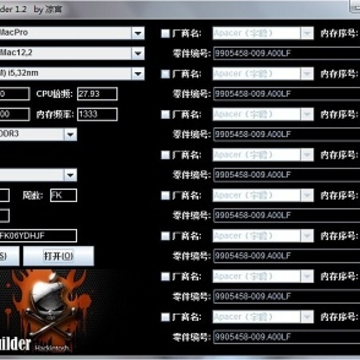
Task: Click the (S) button left of 打开(O)
Action: click(x=9, y=256)
